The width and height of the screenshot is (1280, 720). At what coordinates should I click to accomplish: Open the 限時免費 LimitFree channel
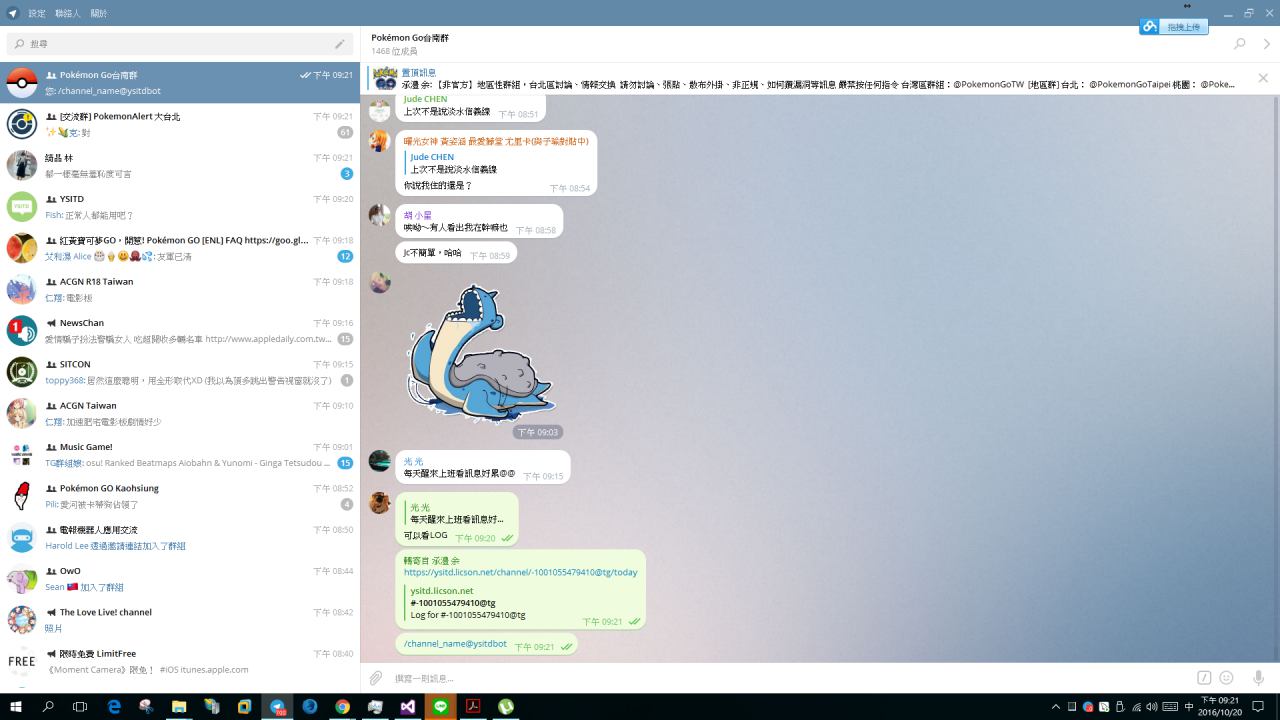(x=180, y=661)
